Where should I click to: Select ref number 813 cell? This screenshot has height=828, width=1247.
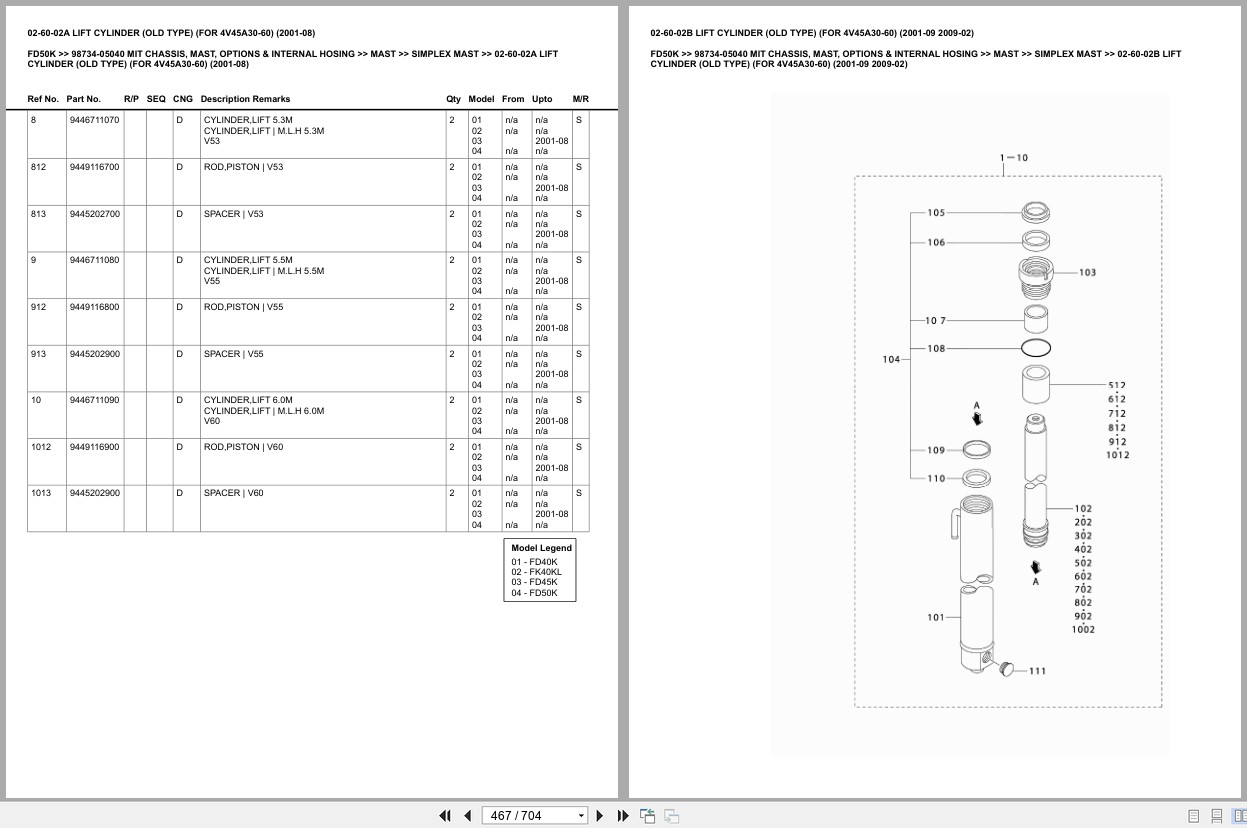[x=47, y=229]
